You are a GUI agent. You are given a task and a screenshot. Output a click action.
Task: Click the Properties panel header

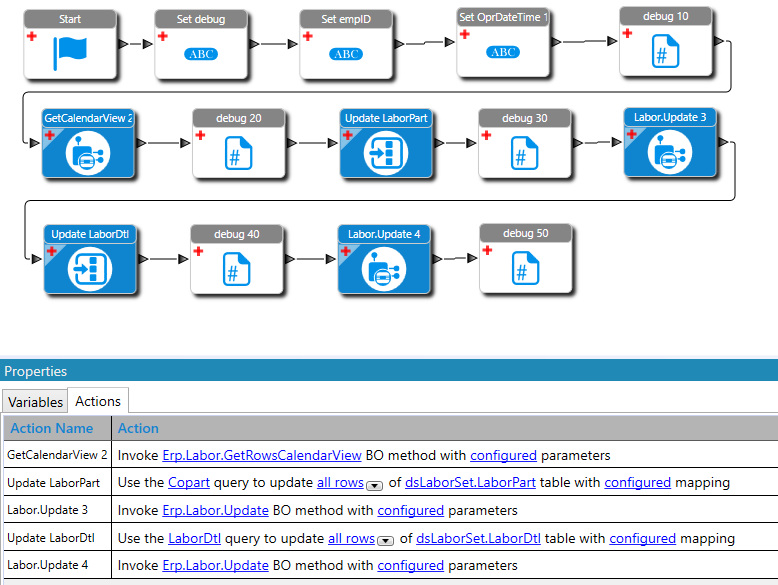click(389, 371)
